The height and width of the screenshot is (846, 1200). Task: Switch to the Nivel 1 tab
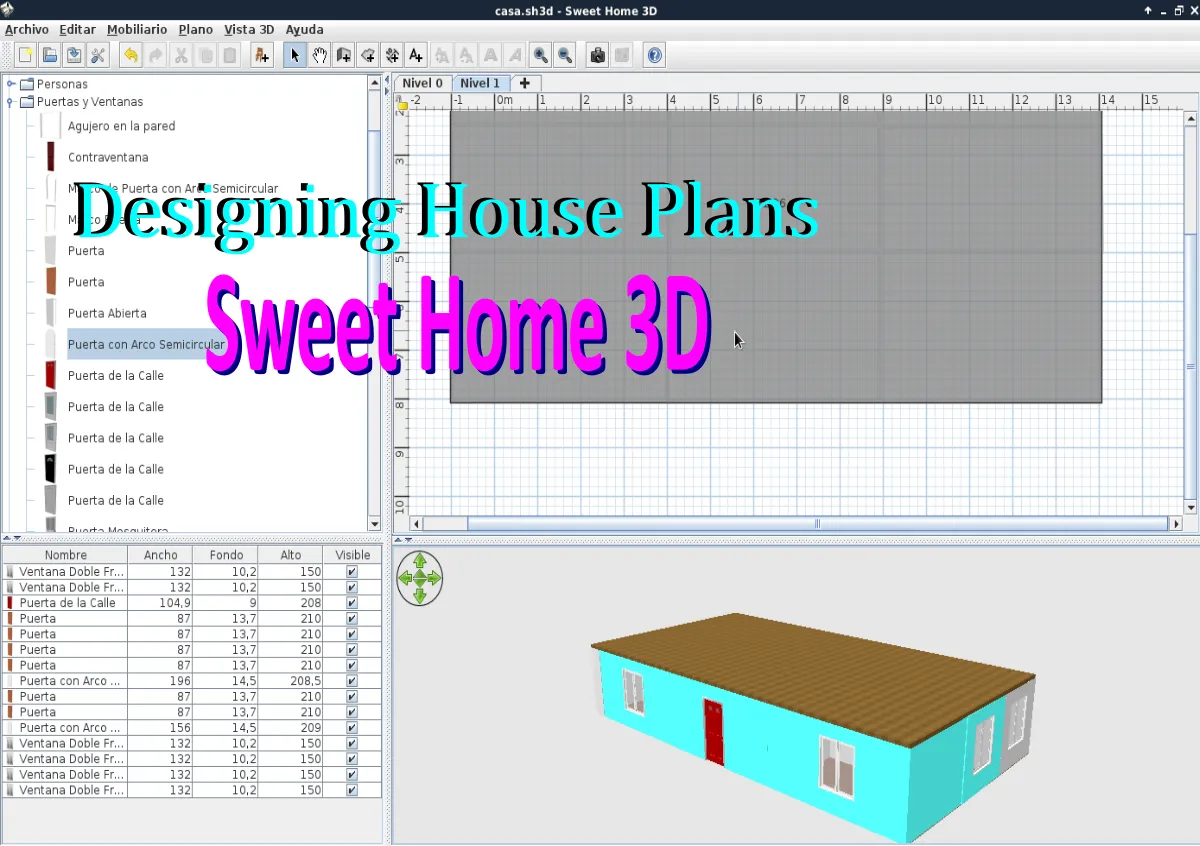pos(481,83)
